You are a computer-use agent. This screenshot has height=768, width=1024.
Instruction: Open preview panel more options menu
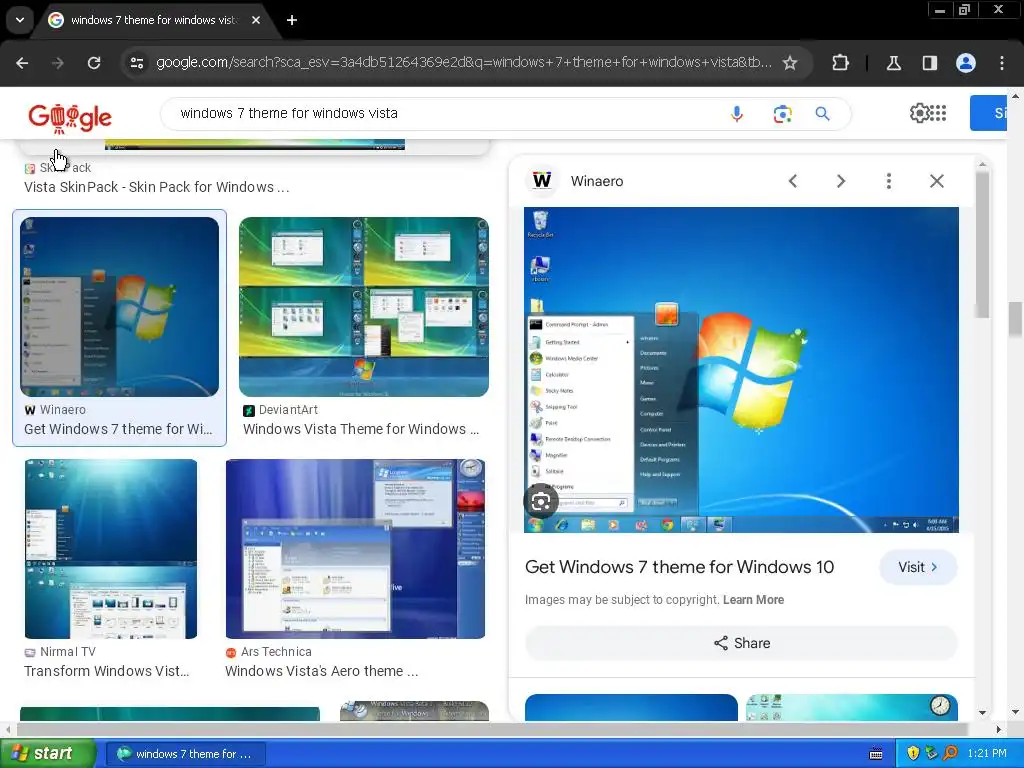click(889, 181)
